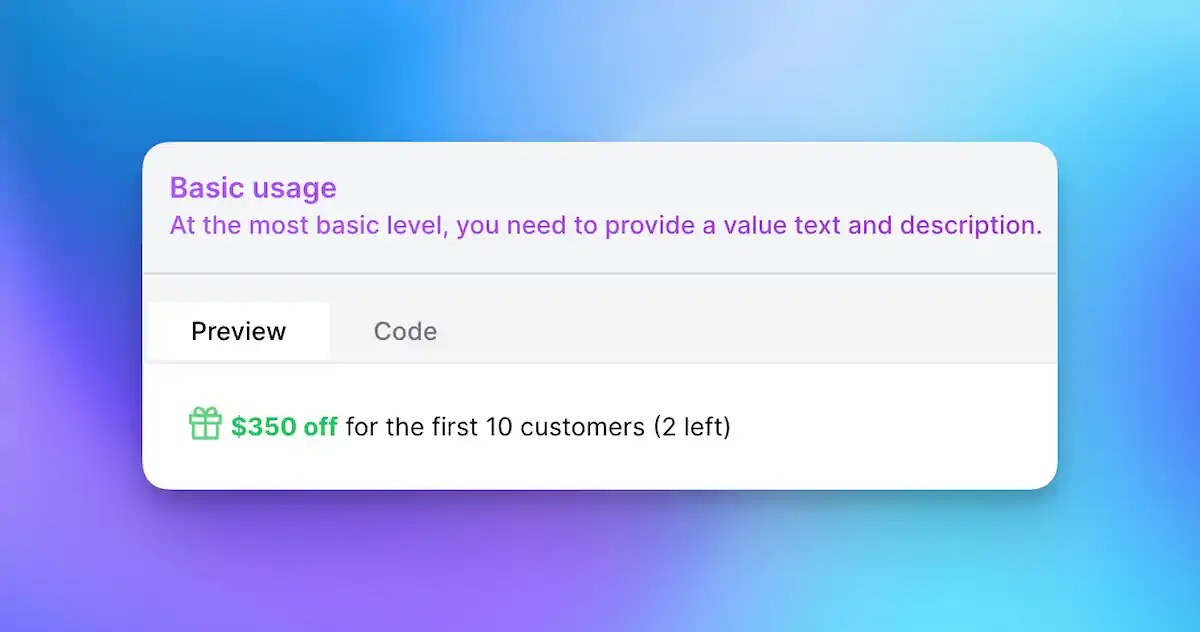Viewport: 1200px width, 632px height.
Task: Click the Basic usage heading
Action: click(253, 188)
